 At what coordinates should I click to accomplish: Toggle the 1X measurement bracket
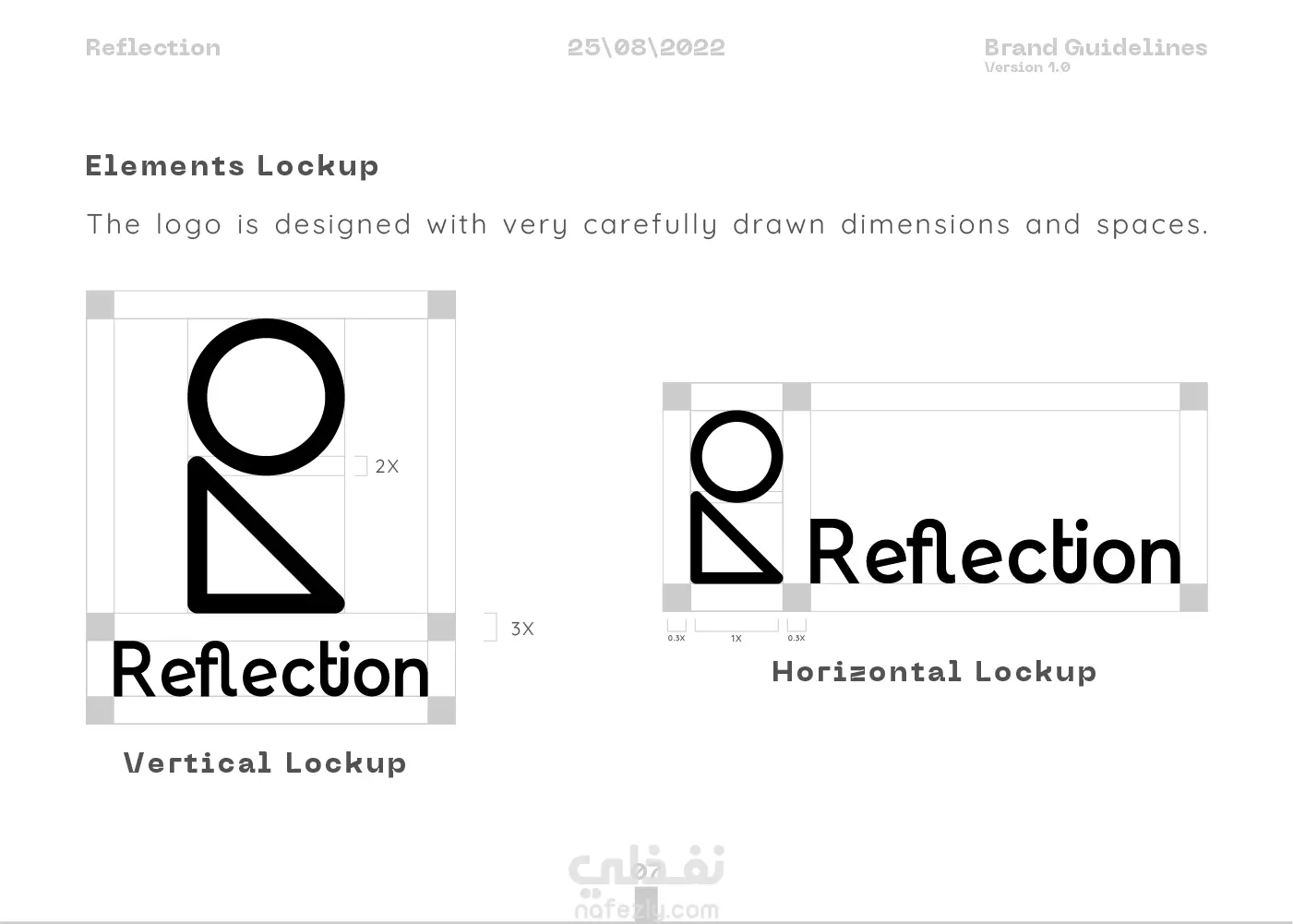click(736, 629)
